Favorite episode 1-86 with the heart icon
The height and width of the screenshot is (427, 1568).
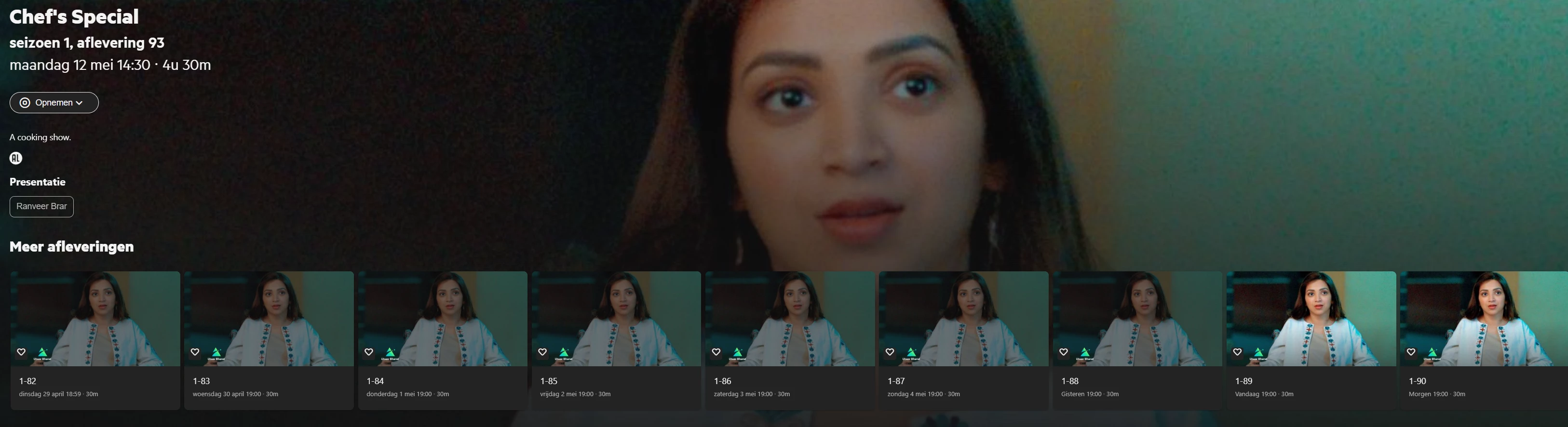click(716, 352)
